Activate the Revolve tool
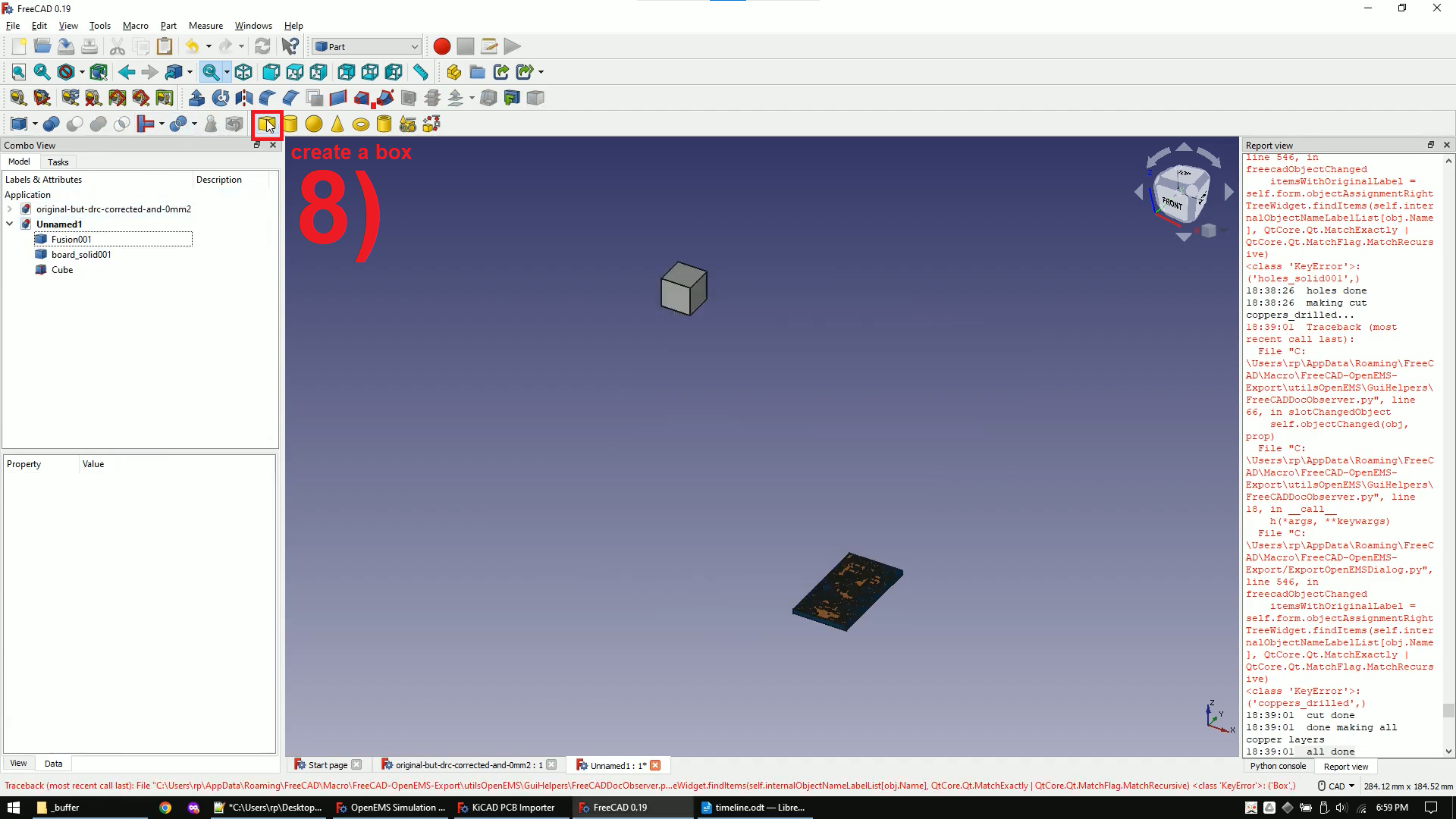 pyautogui.click(x=220, y=97)
